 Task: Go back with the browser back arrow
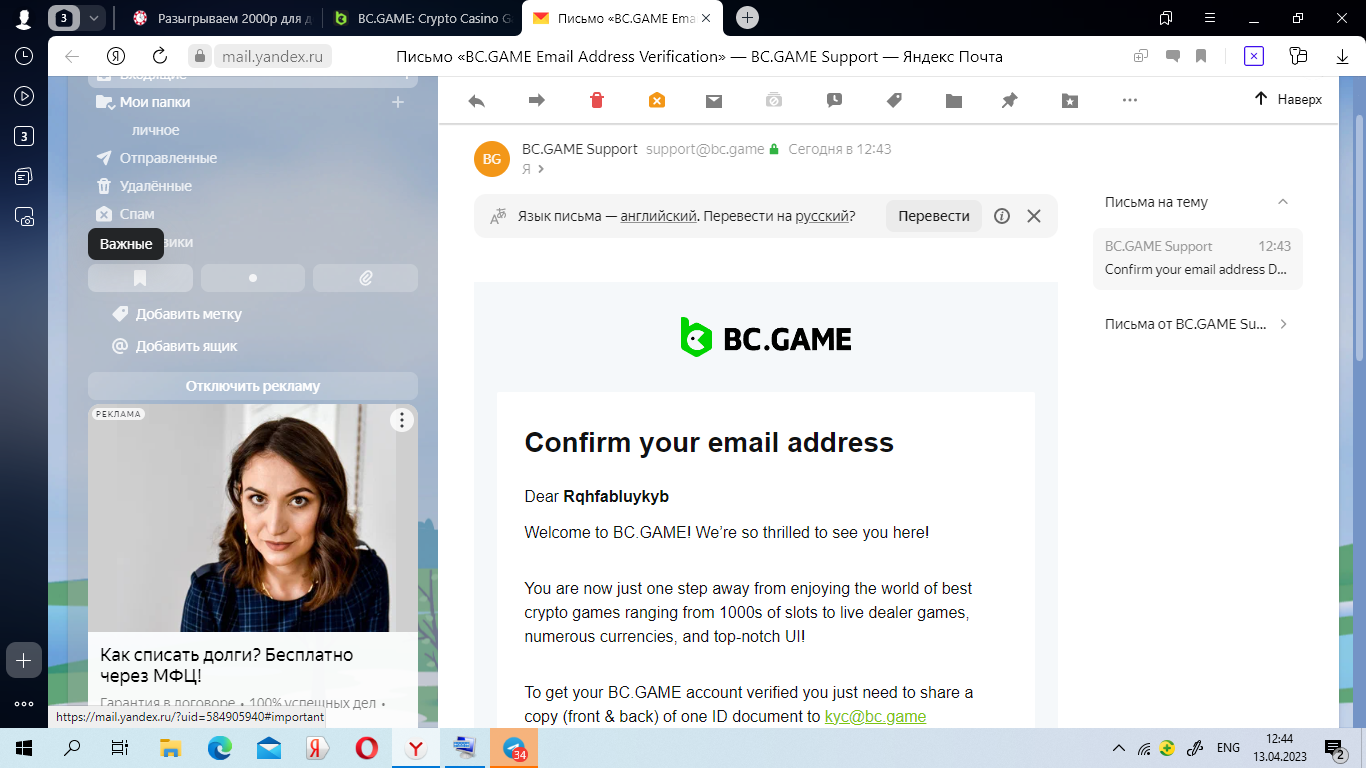click(x=71, y=56)
